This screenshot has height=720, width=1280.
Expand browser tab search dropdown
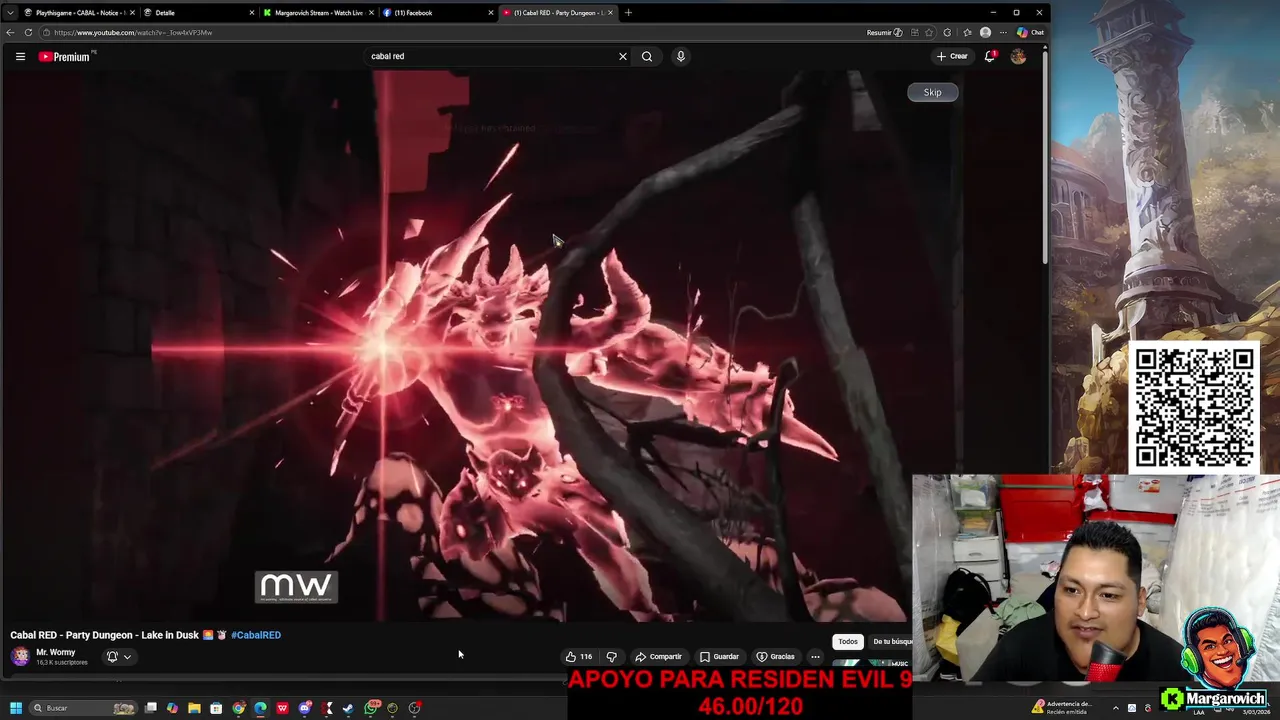(x=10, y=13)
